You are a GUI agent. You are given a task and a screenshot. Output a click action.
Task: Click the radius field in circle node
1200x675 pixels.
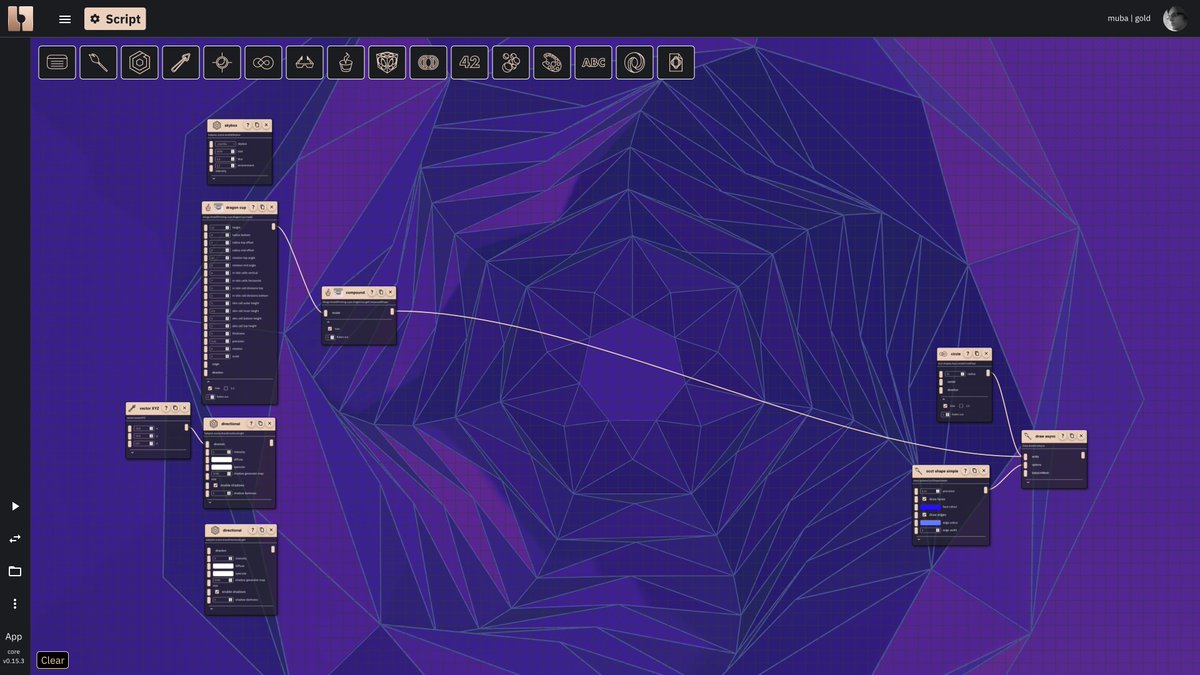click(x=954, y=374)
